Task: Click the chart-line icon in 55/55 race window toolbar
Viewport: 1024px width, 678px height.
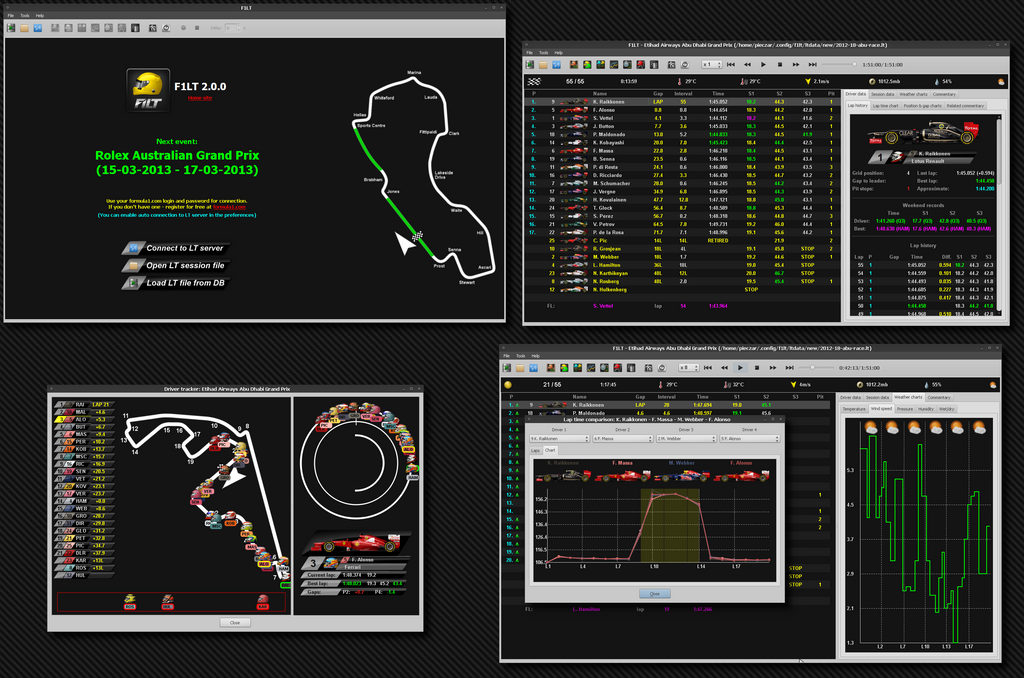Action: (614, 65)
